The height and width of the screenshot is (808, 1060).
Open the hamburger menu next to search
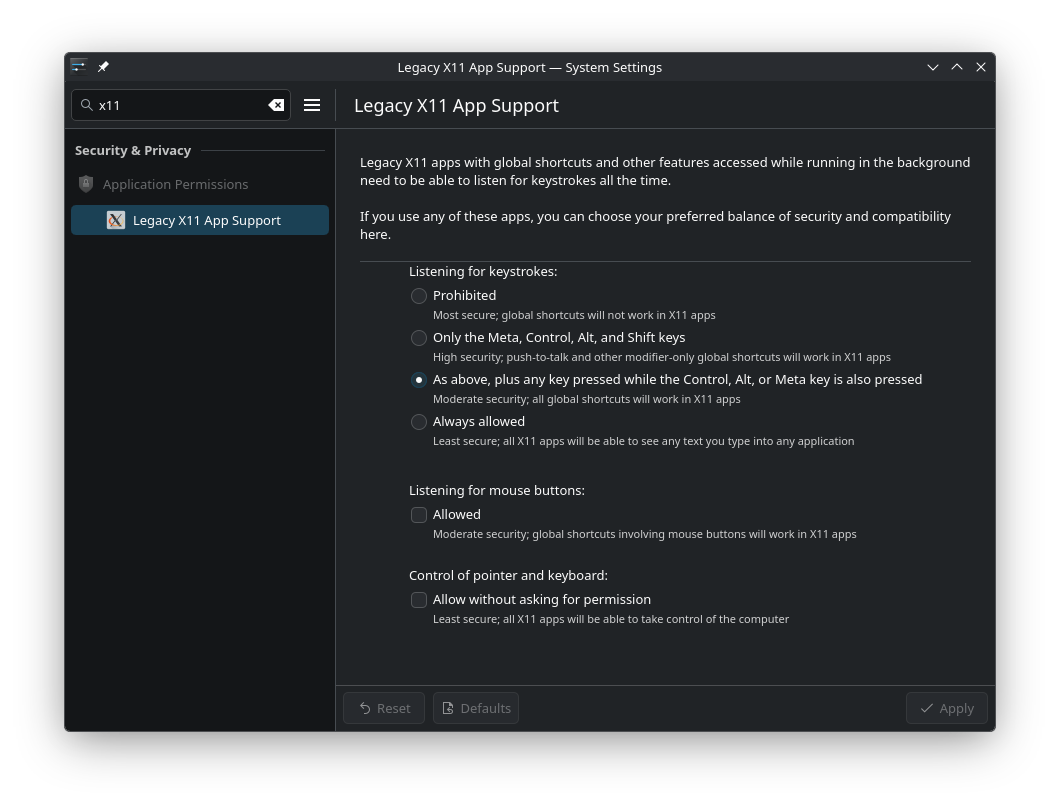(312, 105)
